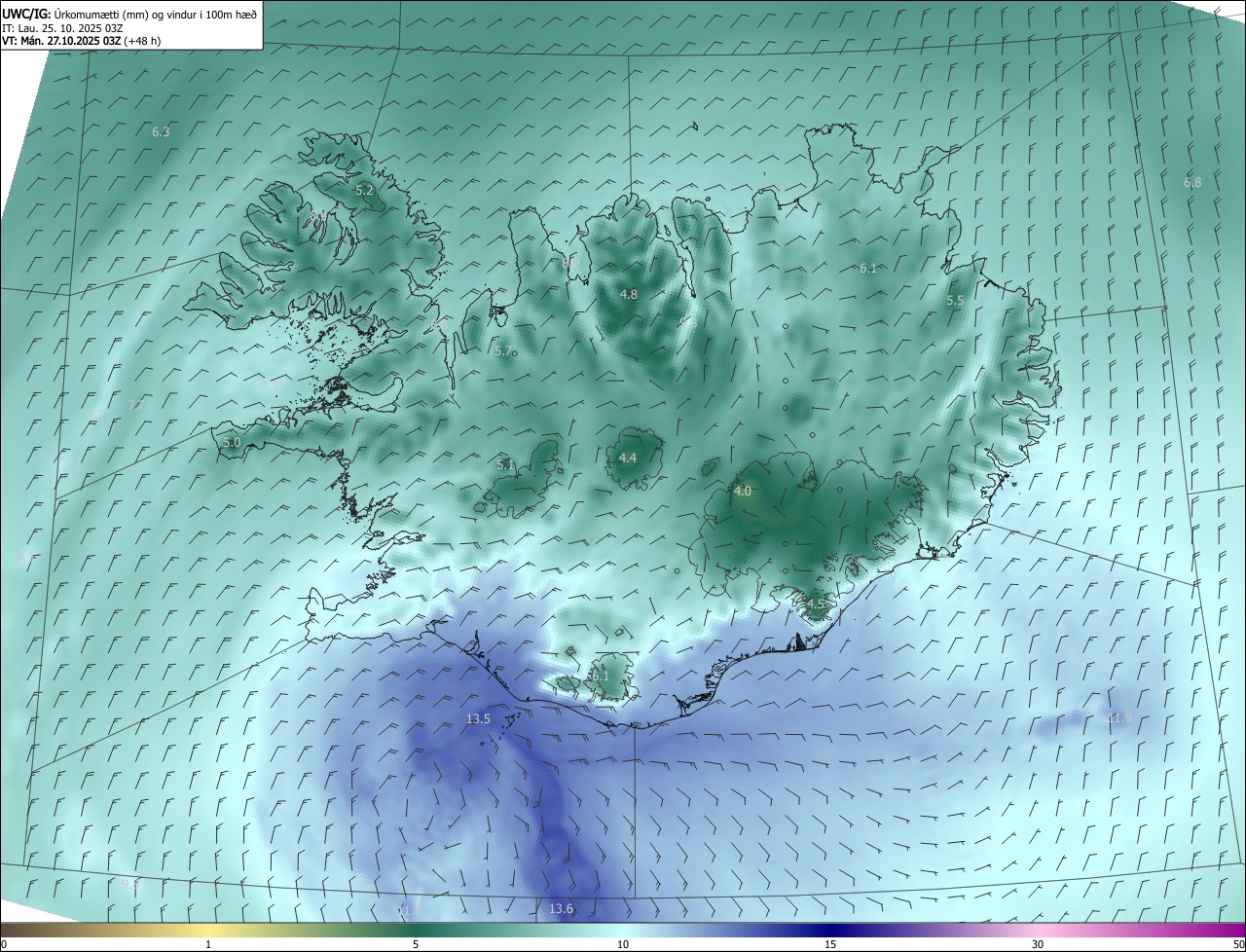Click the 4.4 value on the glacier
The width and height of the screenshot is (1246, 952).
pyautogui.click(x=628, y=458)
